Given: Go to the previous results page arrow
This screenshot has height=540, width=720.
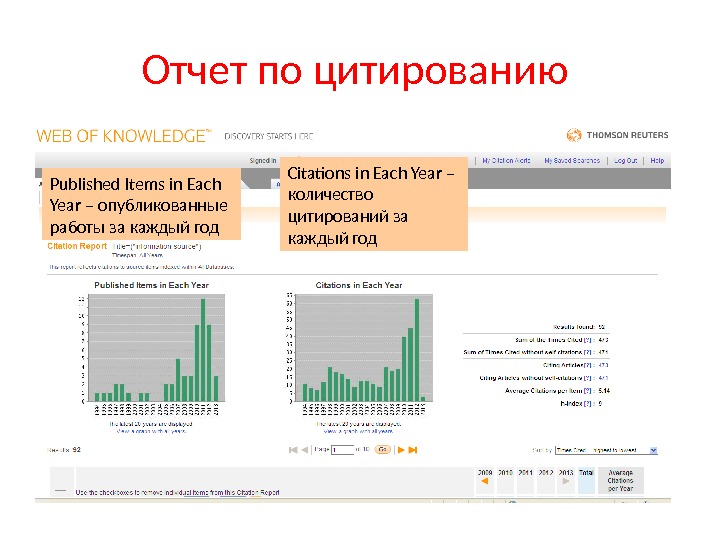Looking at the screenshot, I should point(304,450).
